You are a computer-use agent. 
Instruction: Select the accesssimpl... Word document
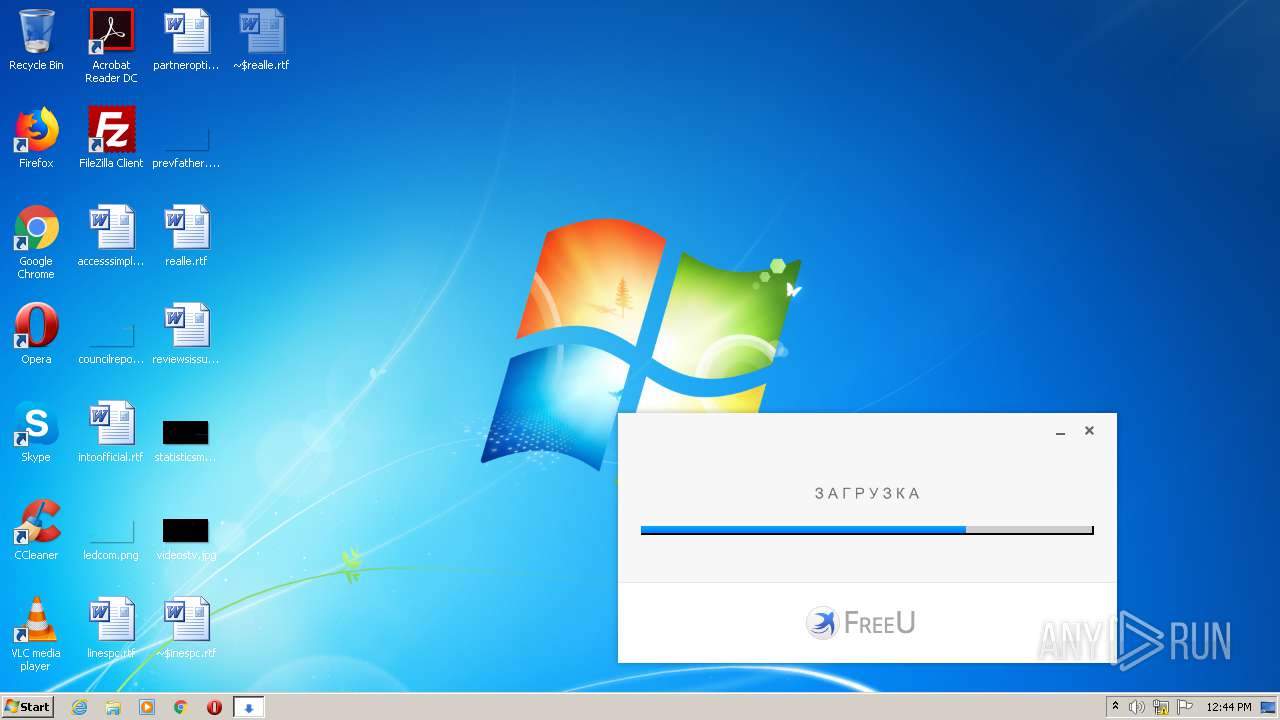click(x=111, y=236)
